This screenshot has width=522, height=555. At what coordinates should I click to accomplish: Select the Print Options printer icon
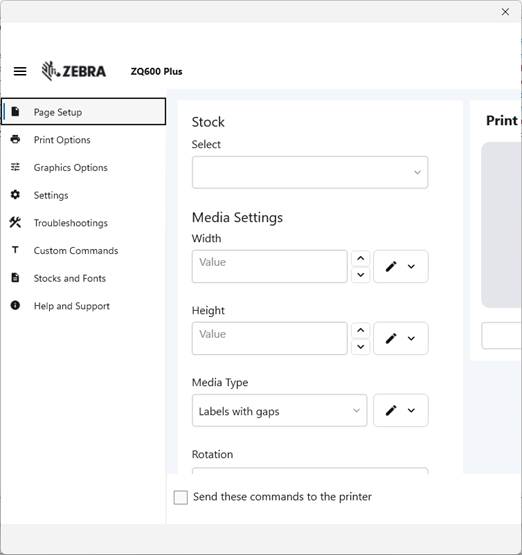[15, 139]
